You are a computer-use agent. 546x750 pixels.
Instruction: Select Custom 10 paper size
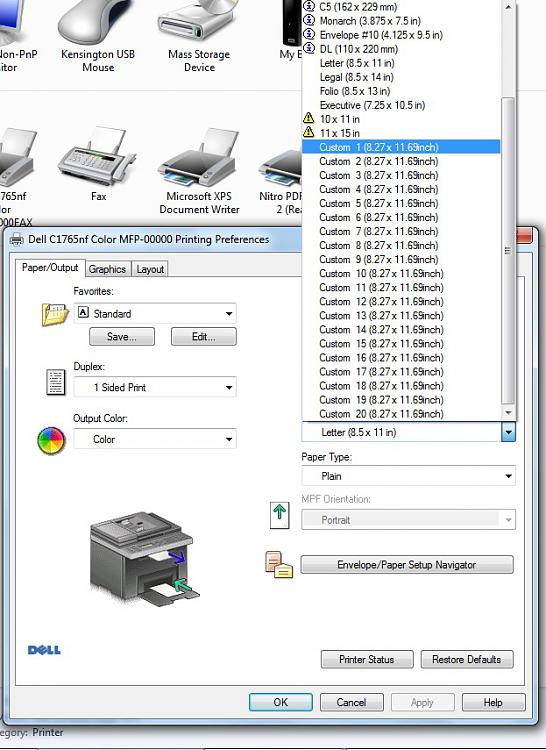(x=401, y=274)
